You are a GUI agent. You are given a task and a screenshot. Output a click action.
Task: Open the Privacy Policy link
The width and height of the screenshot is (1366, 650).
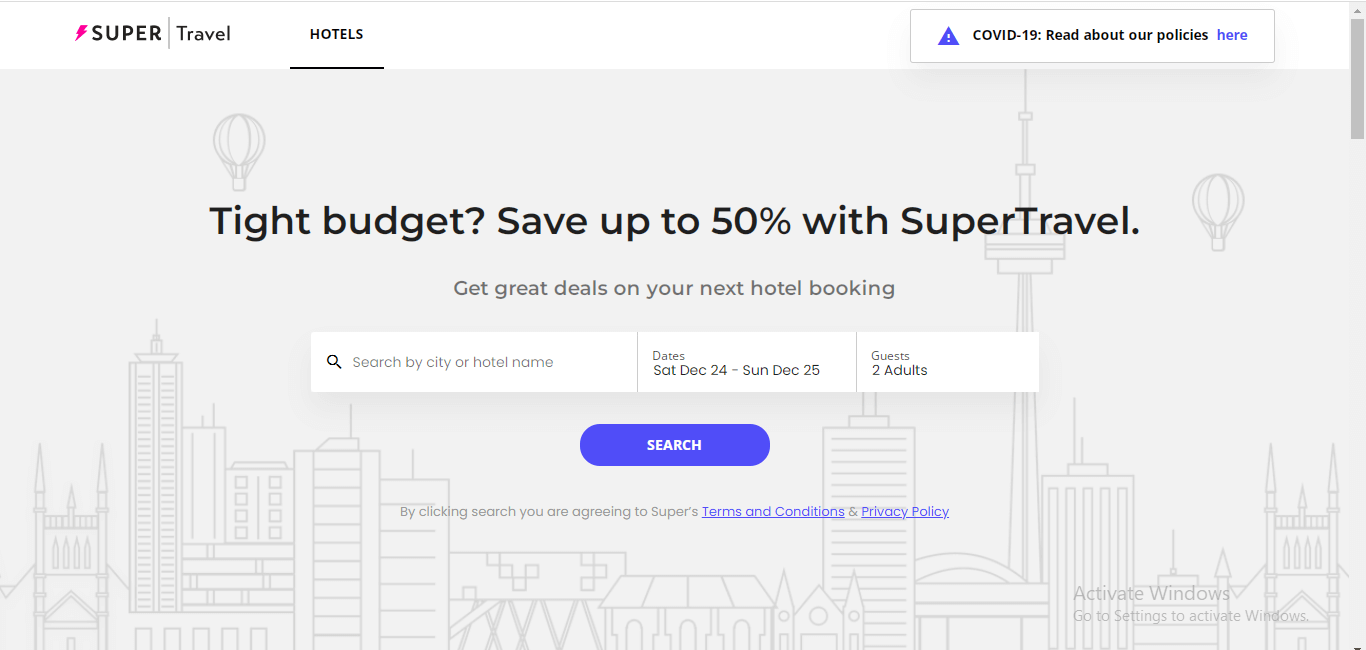(x=904, y=511)
